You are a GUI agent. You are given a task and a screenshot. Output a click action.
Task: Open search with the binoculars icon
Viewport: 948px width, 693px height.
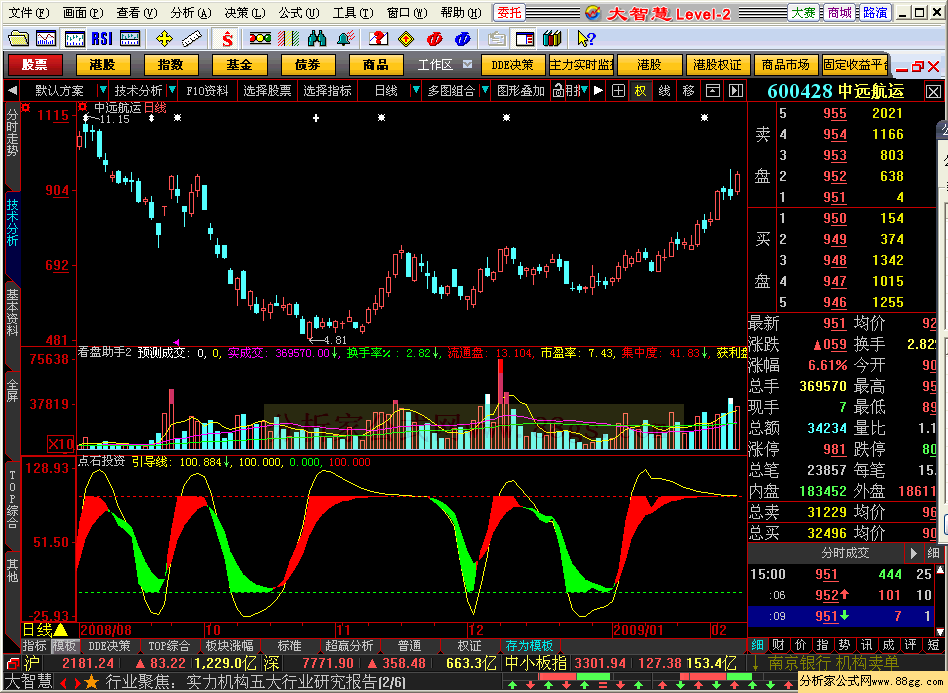317,39
